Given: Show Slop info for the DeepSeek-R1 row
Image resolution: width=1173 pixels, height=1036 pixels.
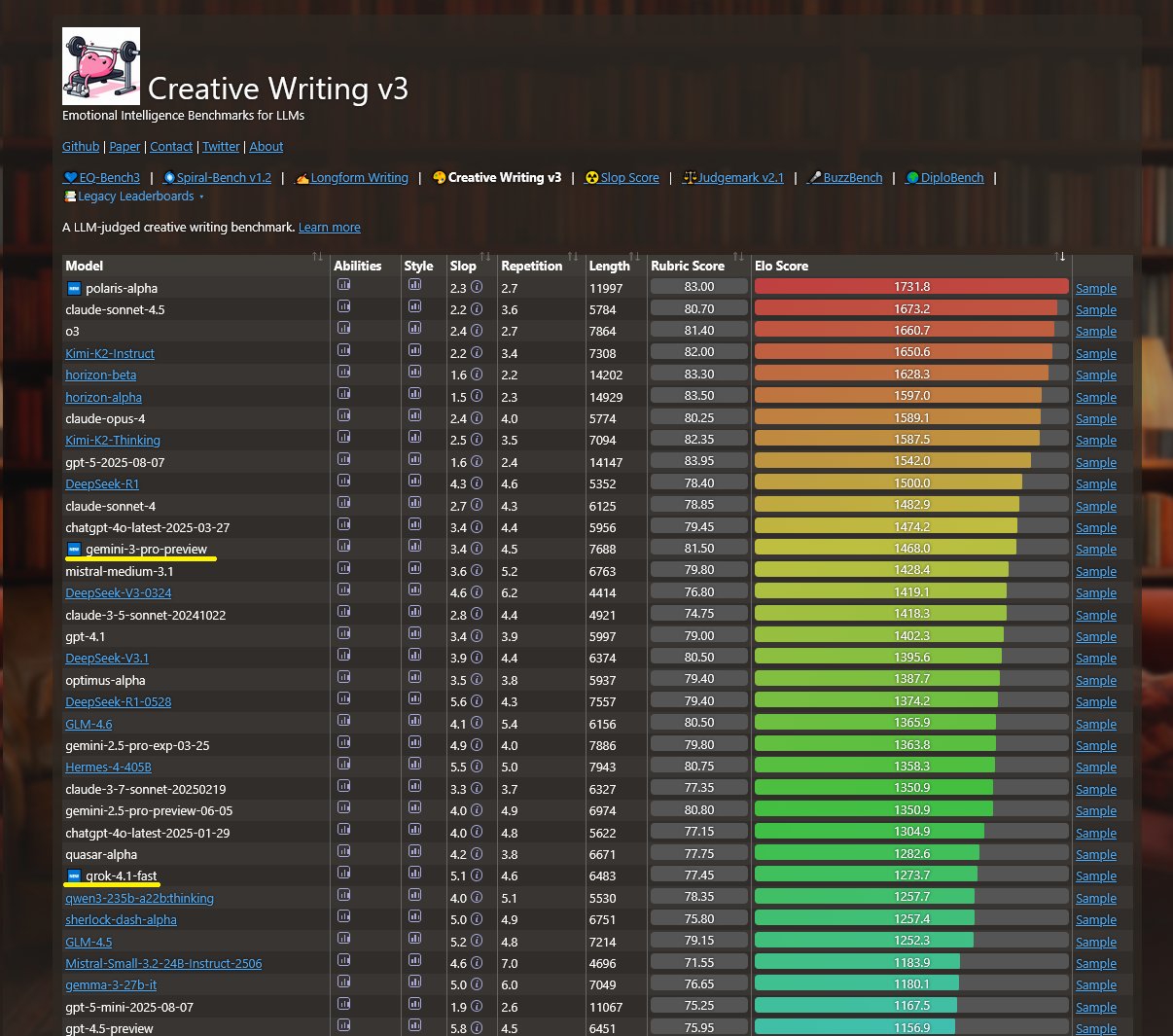Looking at the screenshot, I should tap(477, 483).
